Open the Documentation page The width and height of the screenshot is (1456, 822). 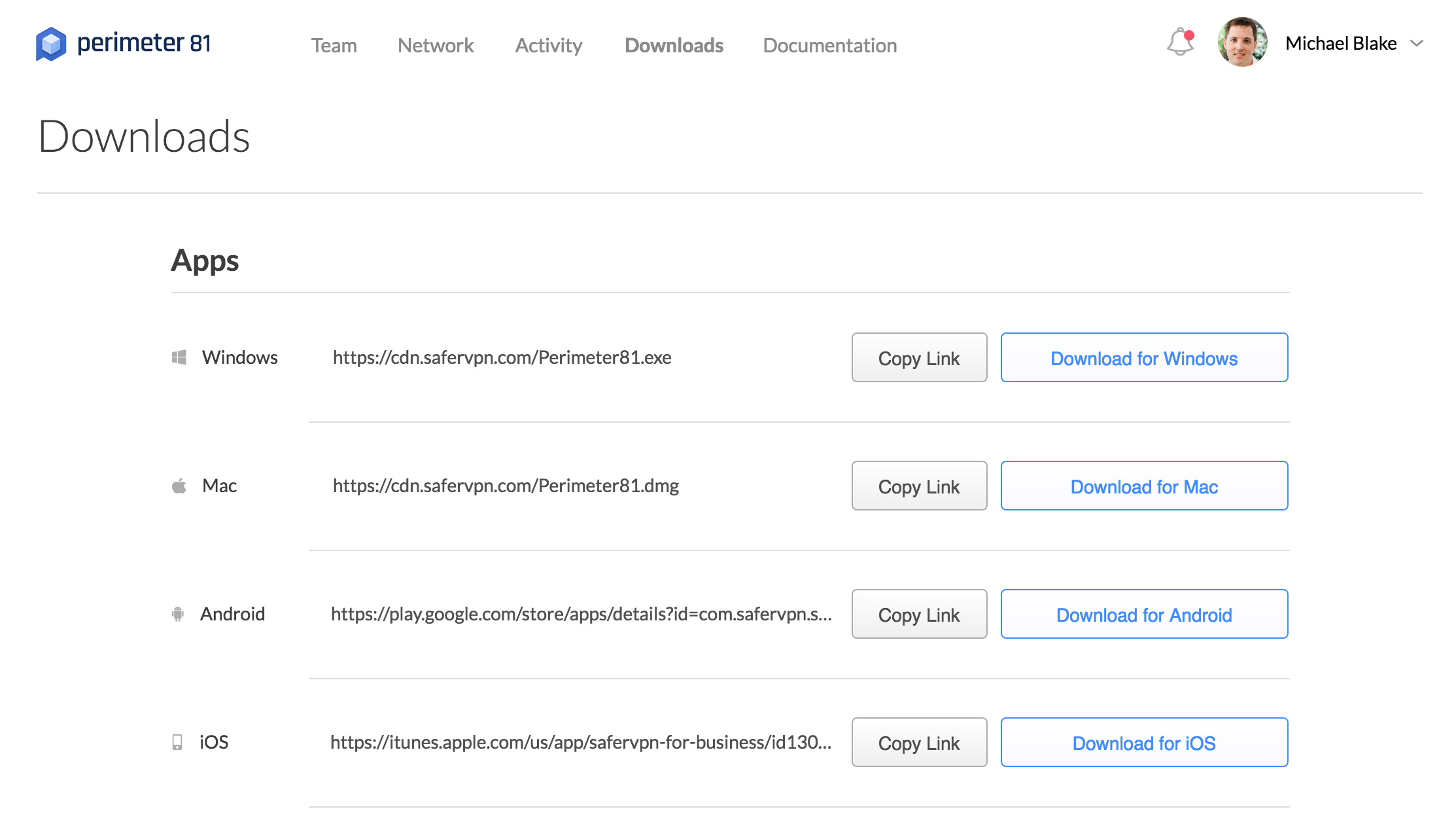click(829, 45)
